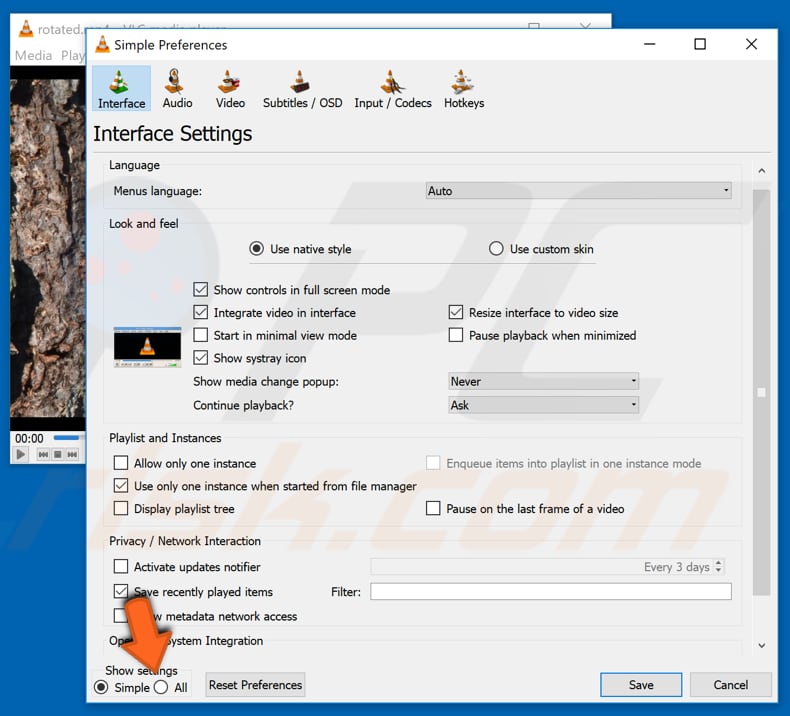Viewport: 790px width, 716px height.
Task: Open the Hotkeys settings category
Action: (x=464, y=89)
